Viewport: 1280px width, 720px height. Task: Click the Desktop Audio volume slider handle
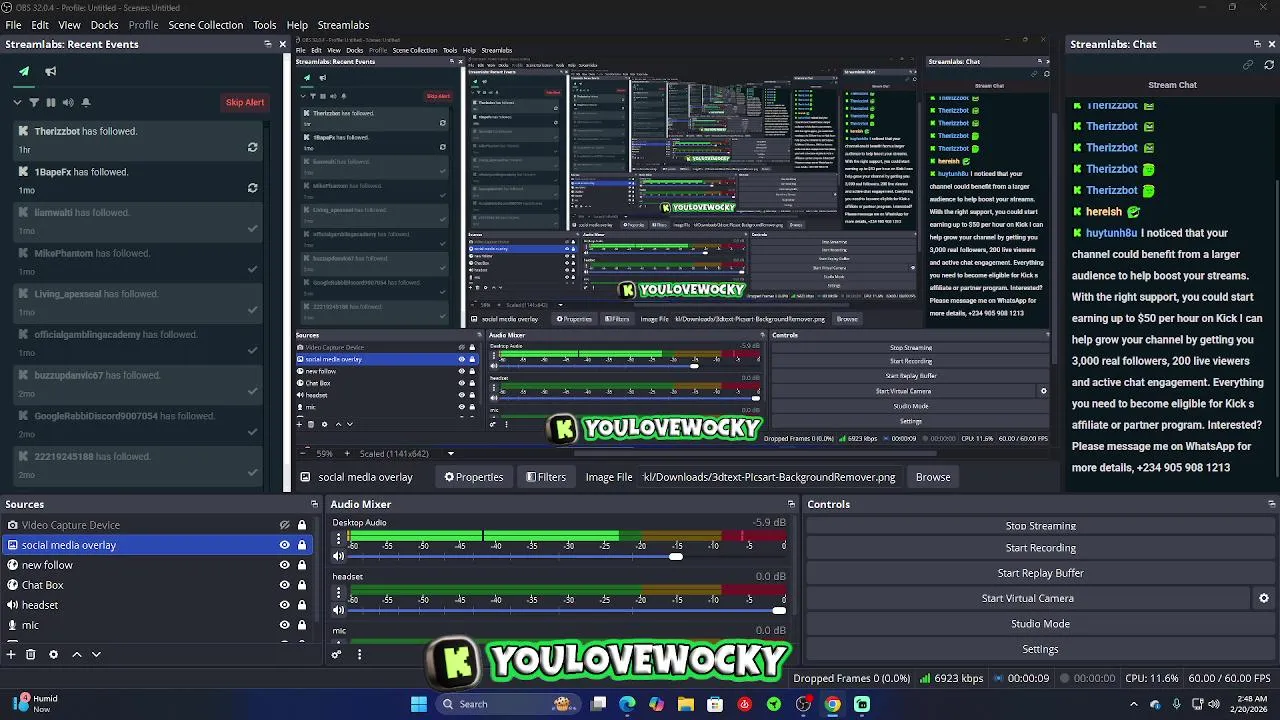click(676, 556)
